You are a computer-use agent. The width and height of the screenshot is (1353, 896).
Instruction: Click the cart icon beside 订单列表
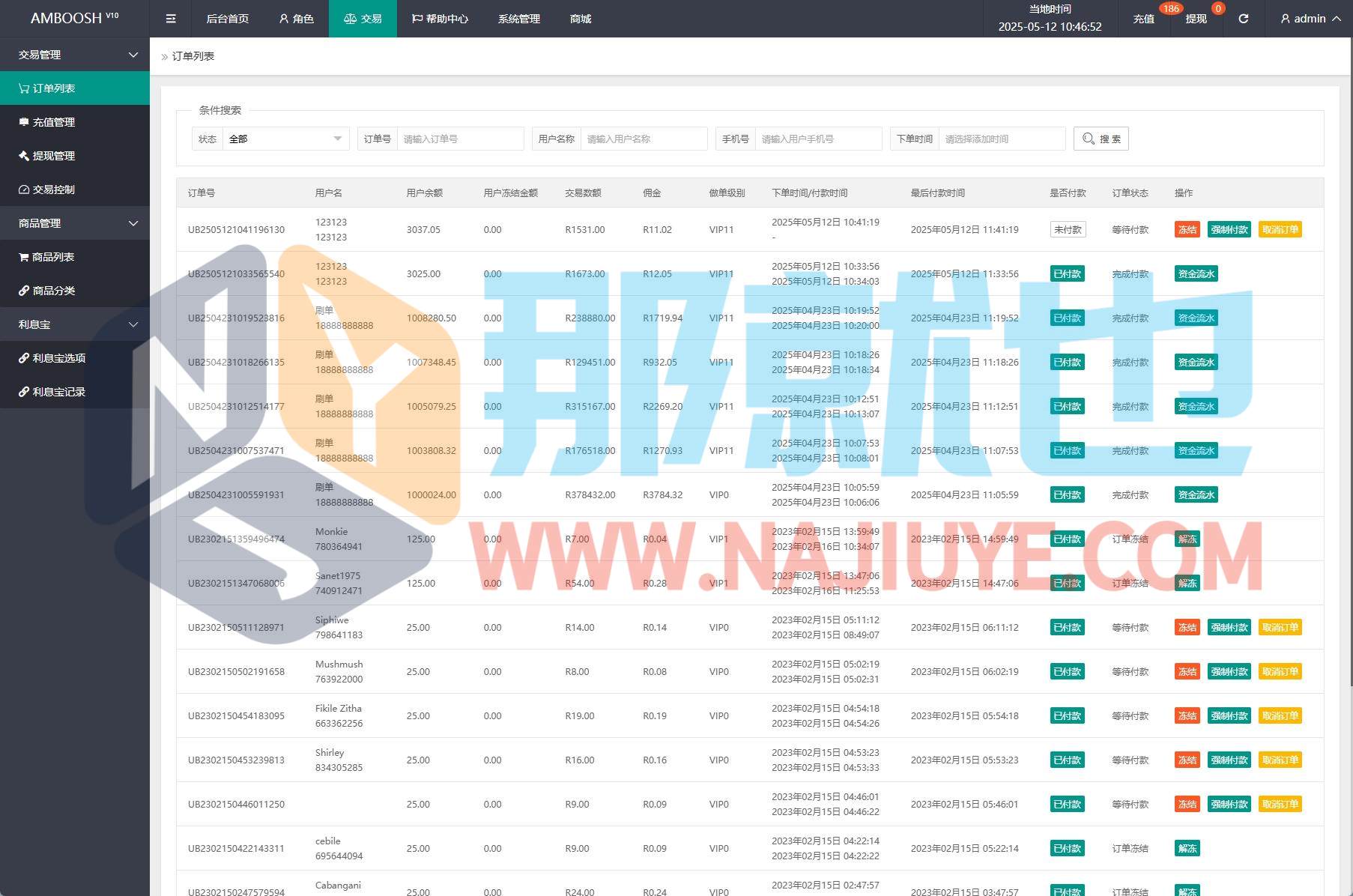point(24,88)
